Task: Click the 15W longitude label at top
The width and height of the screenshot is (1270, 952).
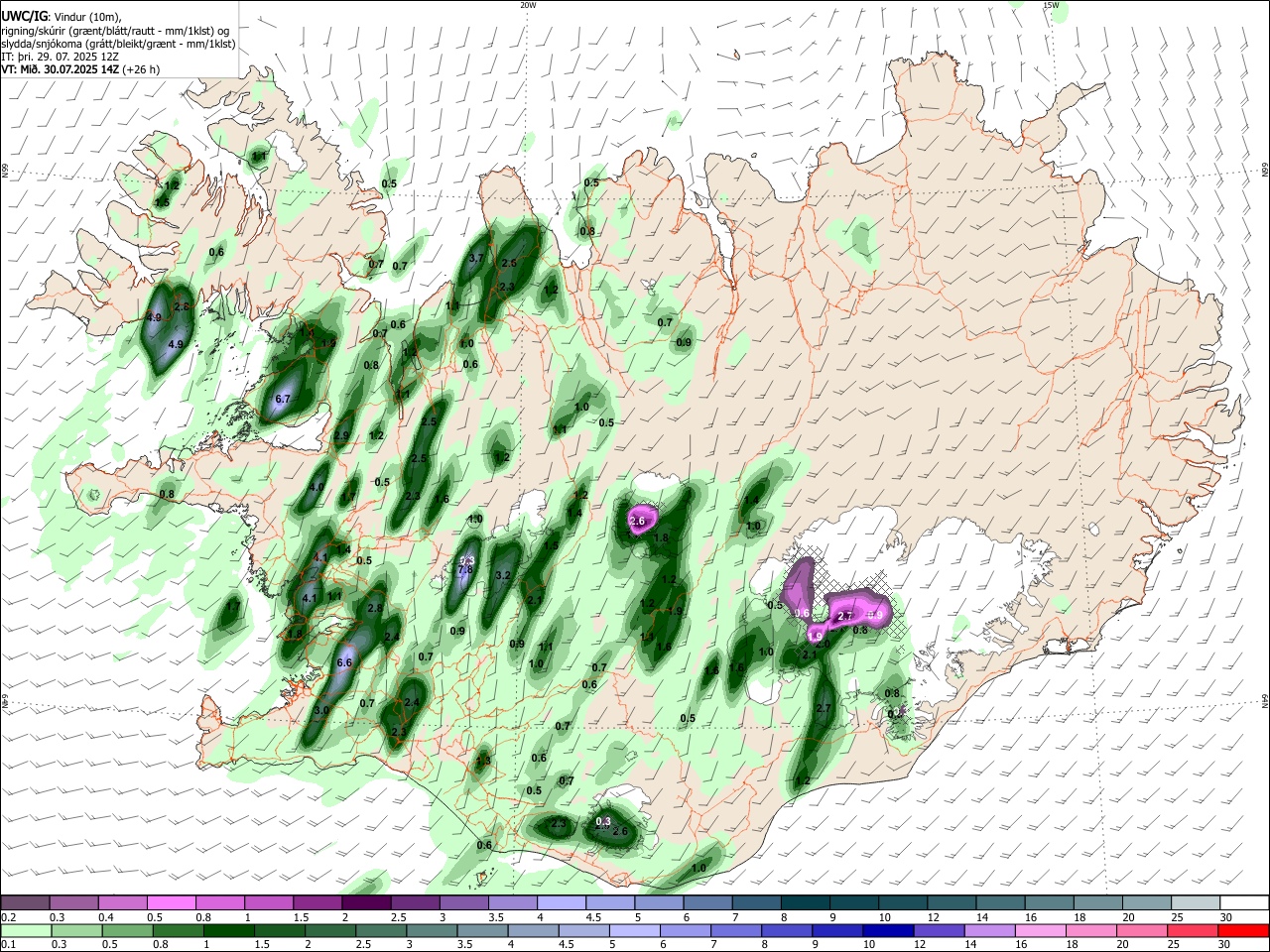Action: pyautogui.click(x=1051, y=5)
